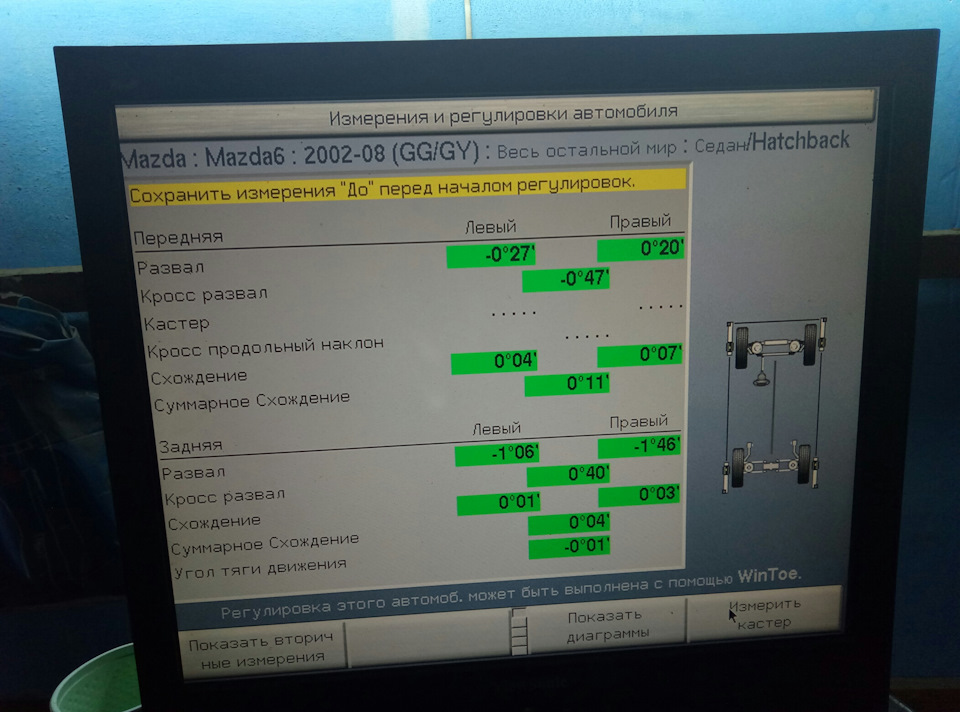
Task: Click the 'Угол тяги движения' label
Action: click(x=260, y=569)
